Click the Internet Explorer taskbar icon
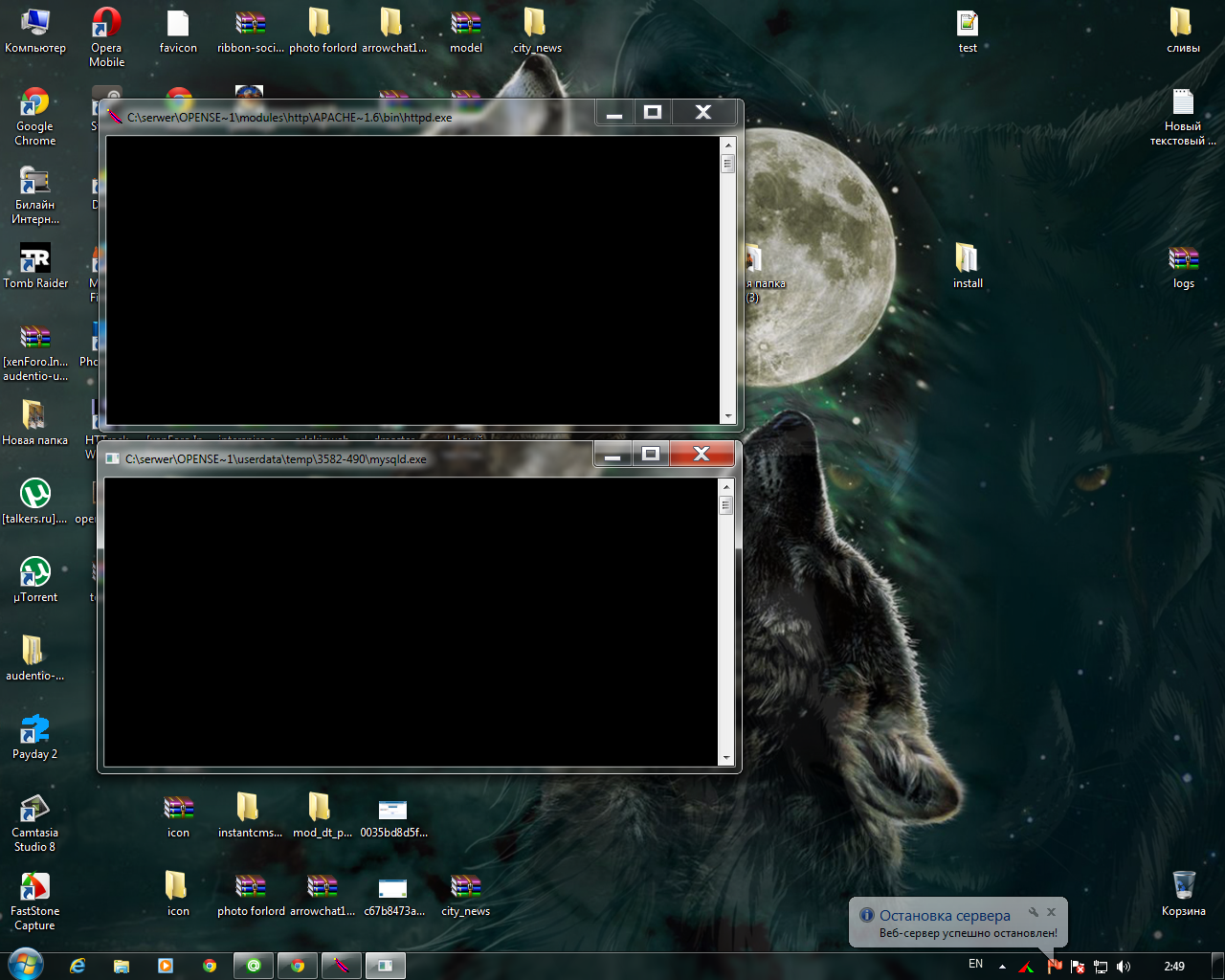Screen dimensions: 1225x980 [78, 966]
